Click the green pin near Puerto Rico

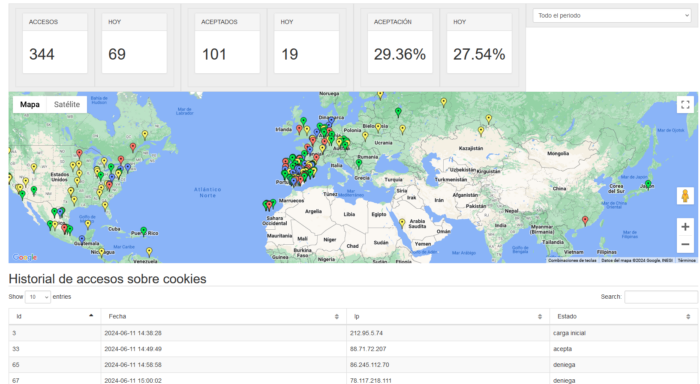[144, 231]
